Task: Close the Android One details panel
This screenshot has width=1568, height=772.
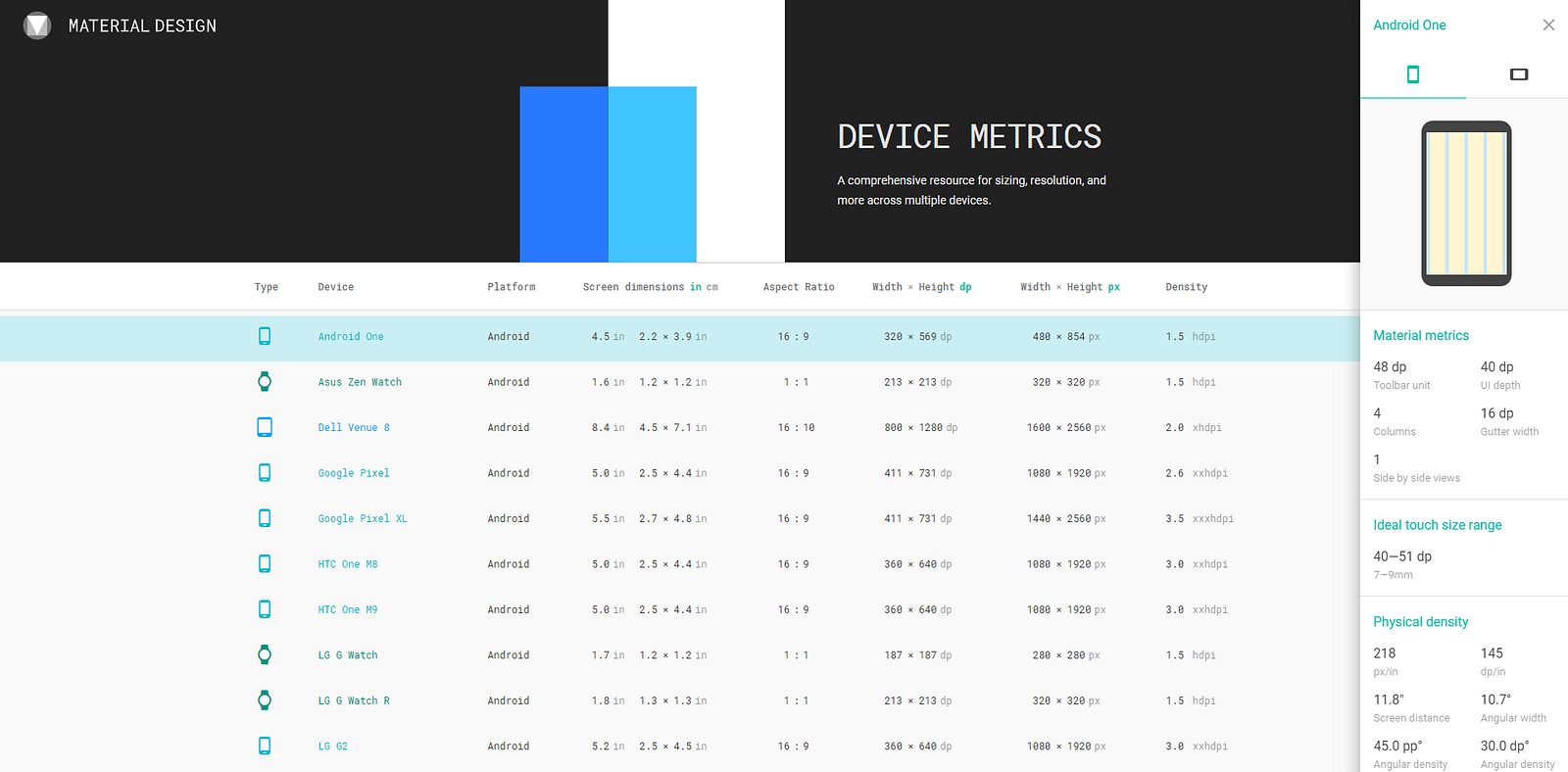Action: [x=1548, y=24]
